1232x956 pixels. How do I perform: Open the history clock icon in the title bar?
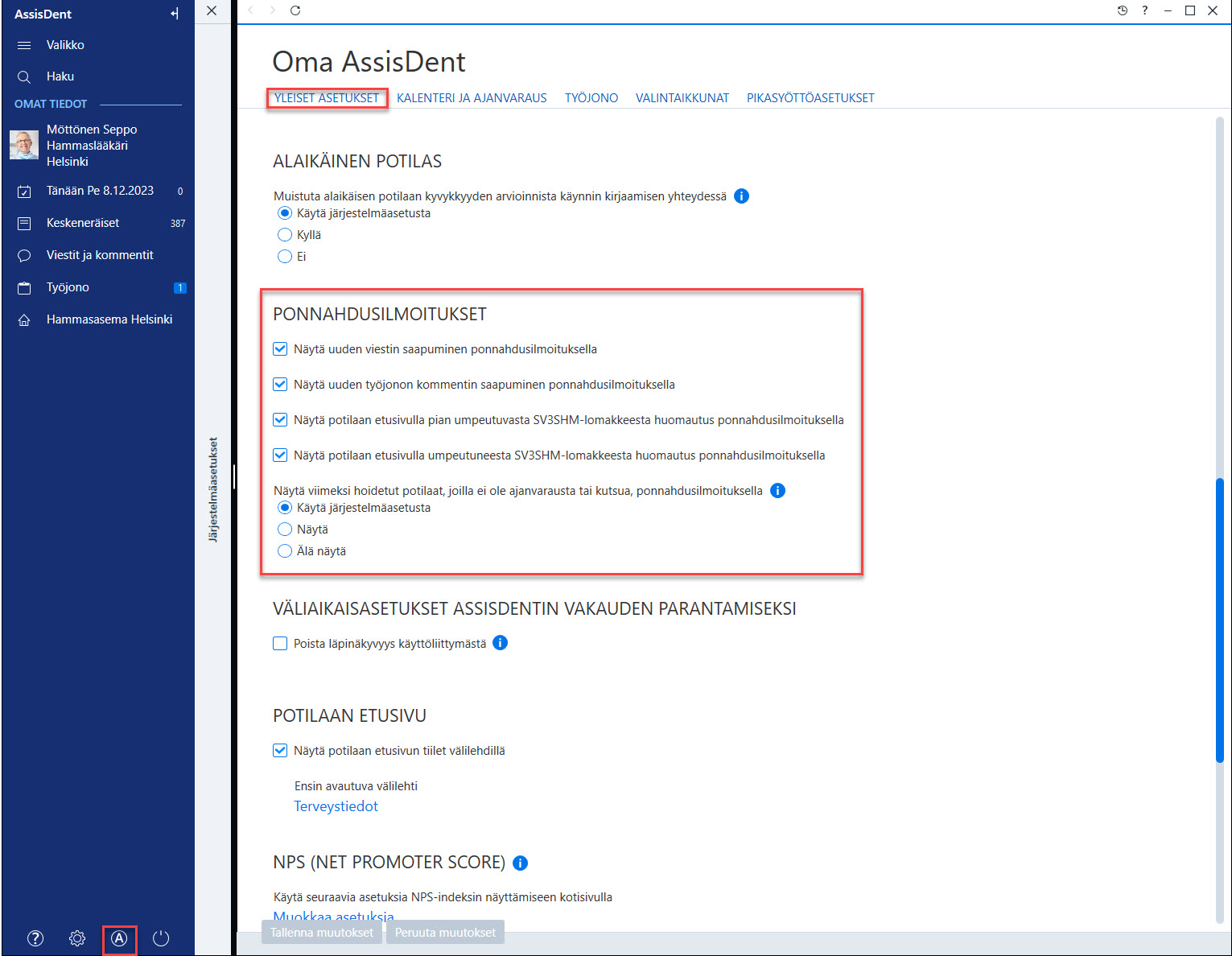pyautogui.click(x=1123, y=10)
